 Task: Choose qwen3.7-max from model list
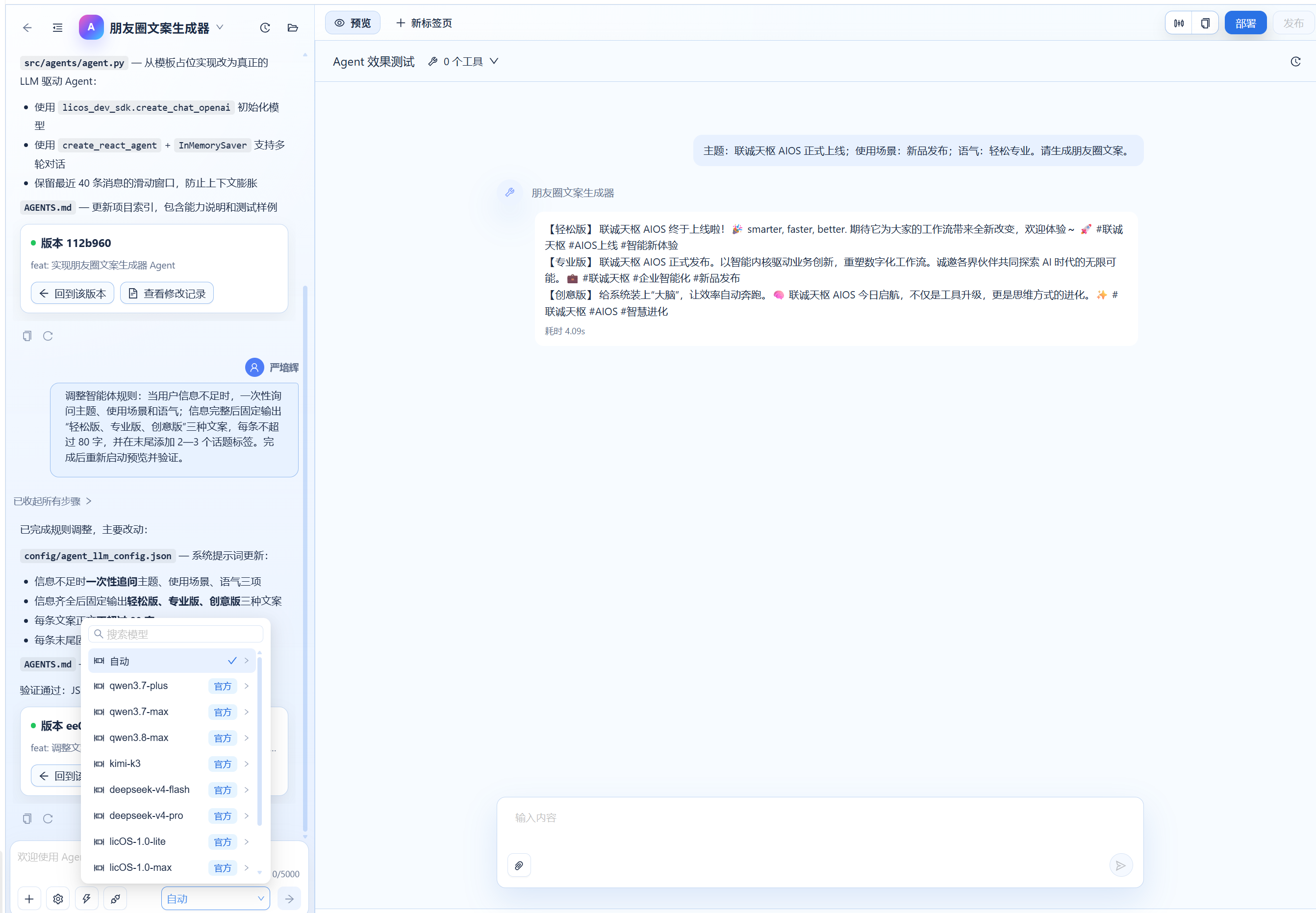(x=172, y=712)
